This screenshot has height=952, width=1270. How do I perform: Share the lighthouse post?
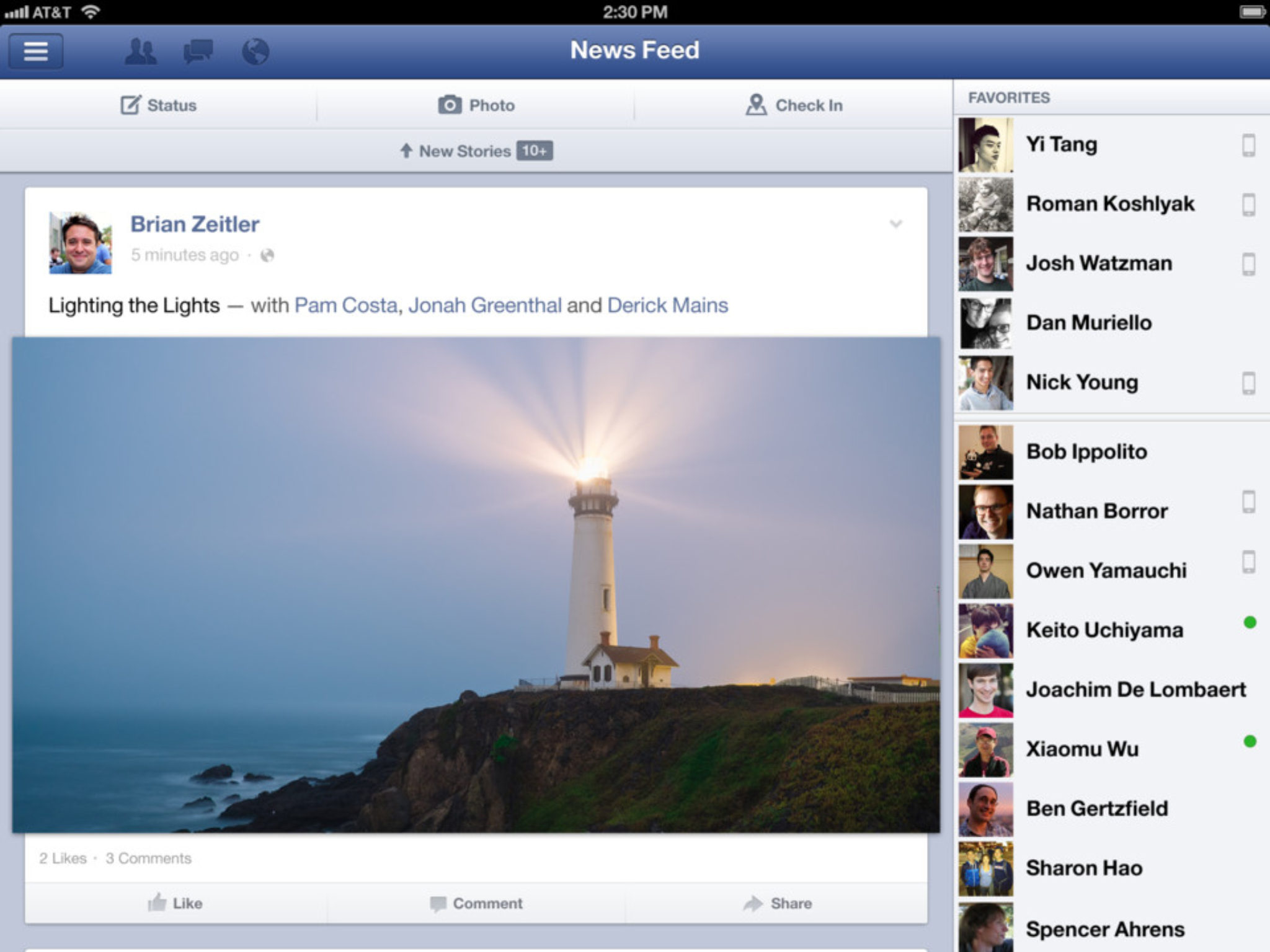778,903
